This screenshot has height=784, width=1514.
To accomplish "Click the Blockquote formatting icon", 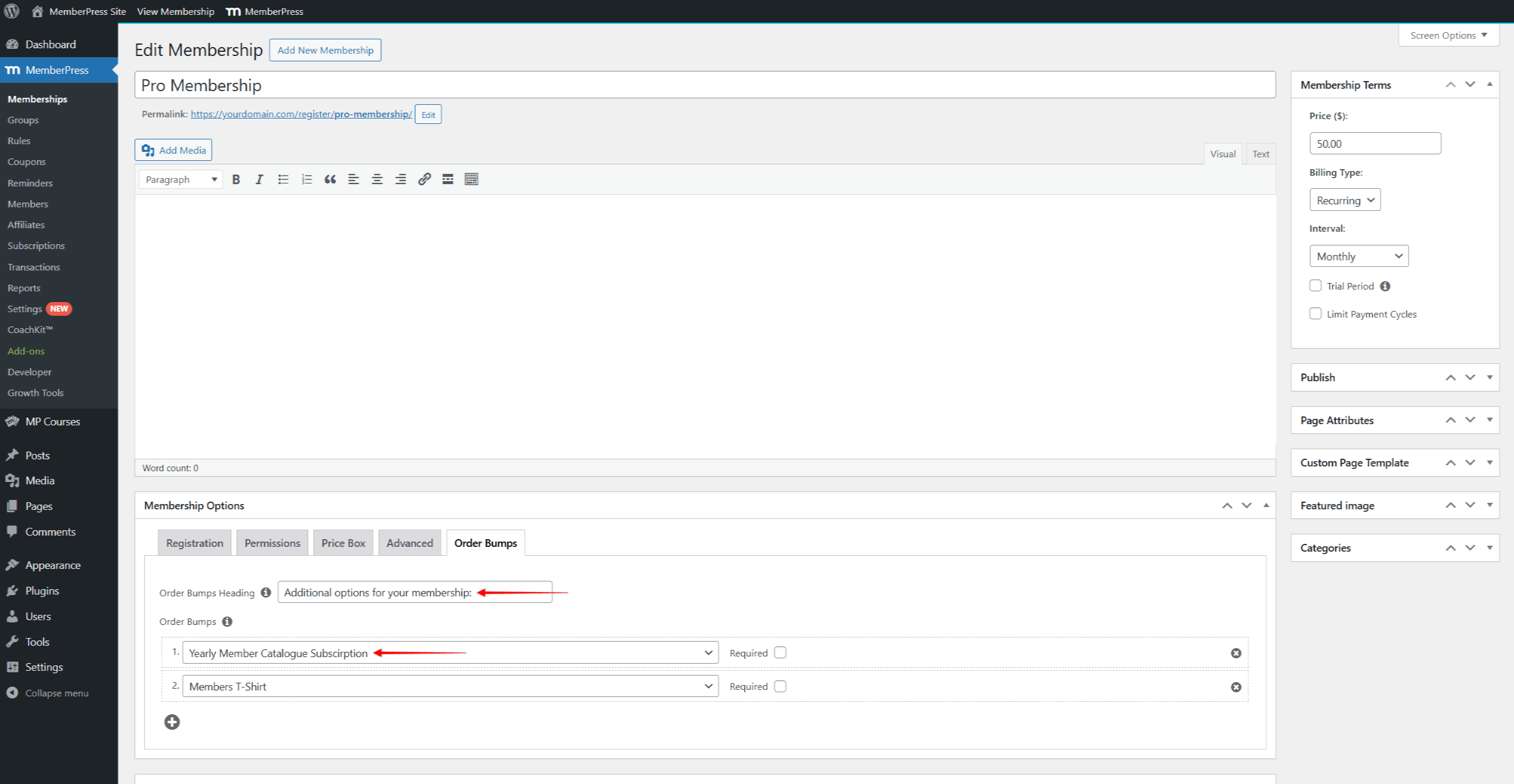I will [x=330, y=179].
